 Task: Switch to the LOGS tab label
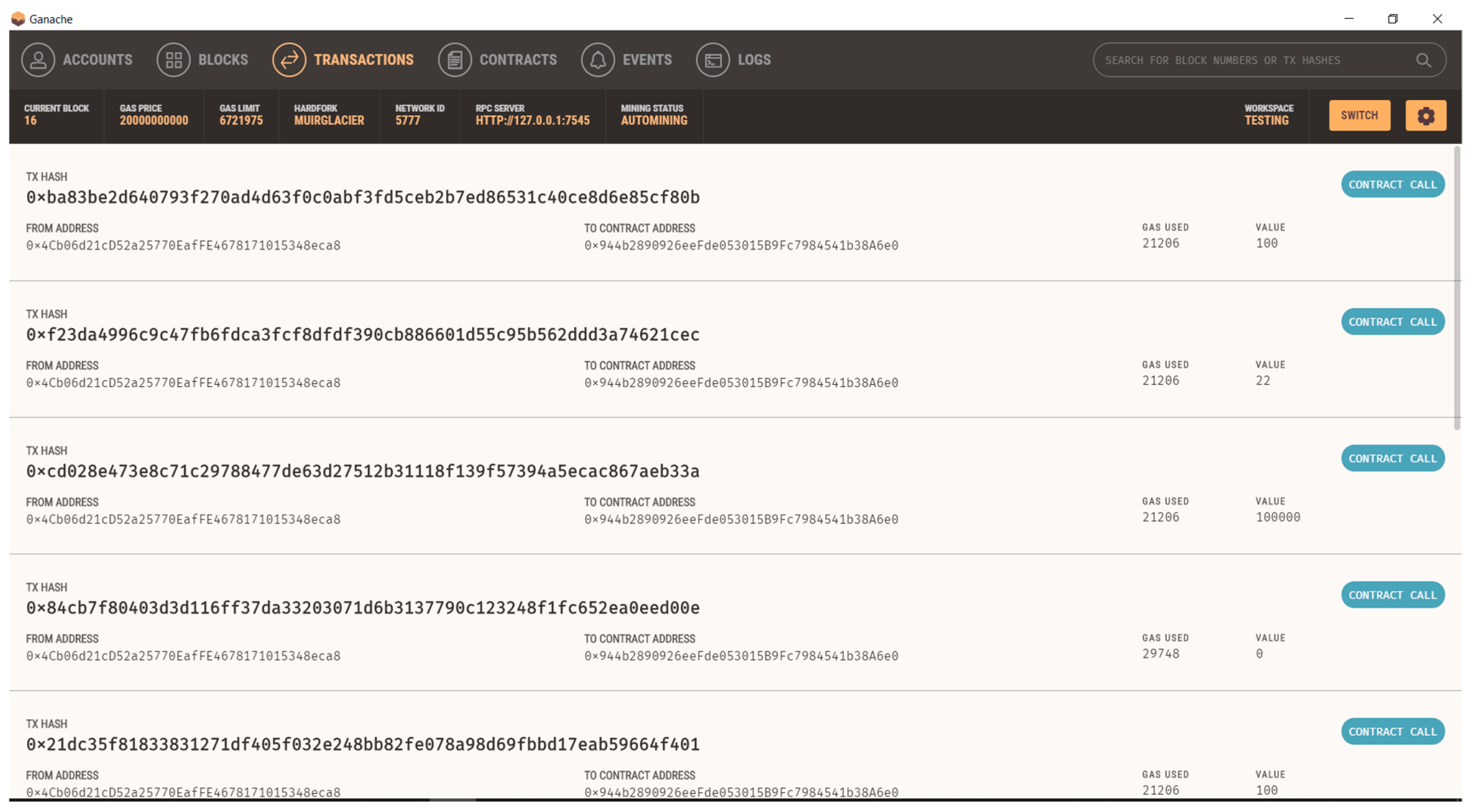coord(754,59)
